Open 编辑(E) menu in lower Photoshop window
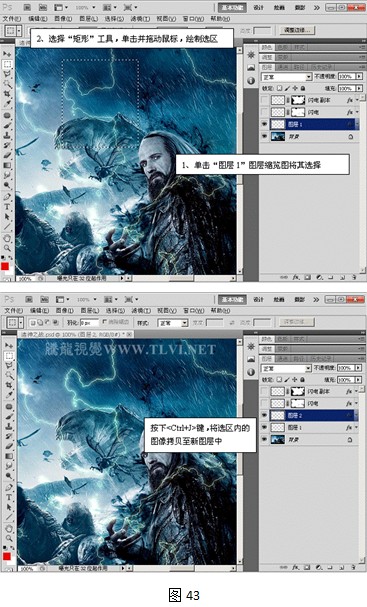This screenshot has width=367, height=607. click(38, 310)
